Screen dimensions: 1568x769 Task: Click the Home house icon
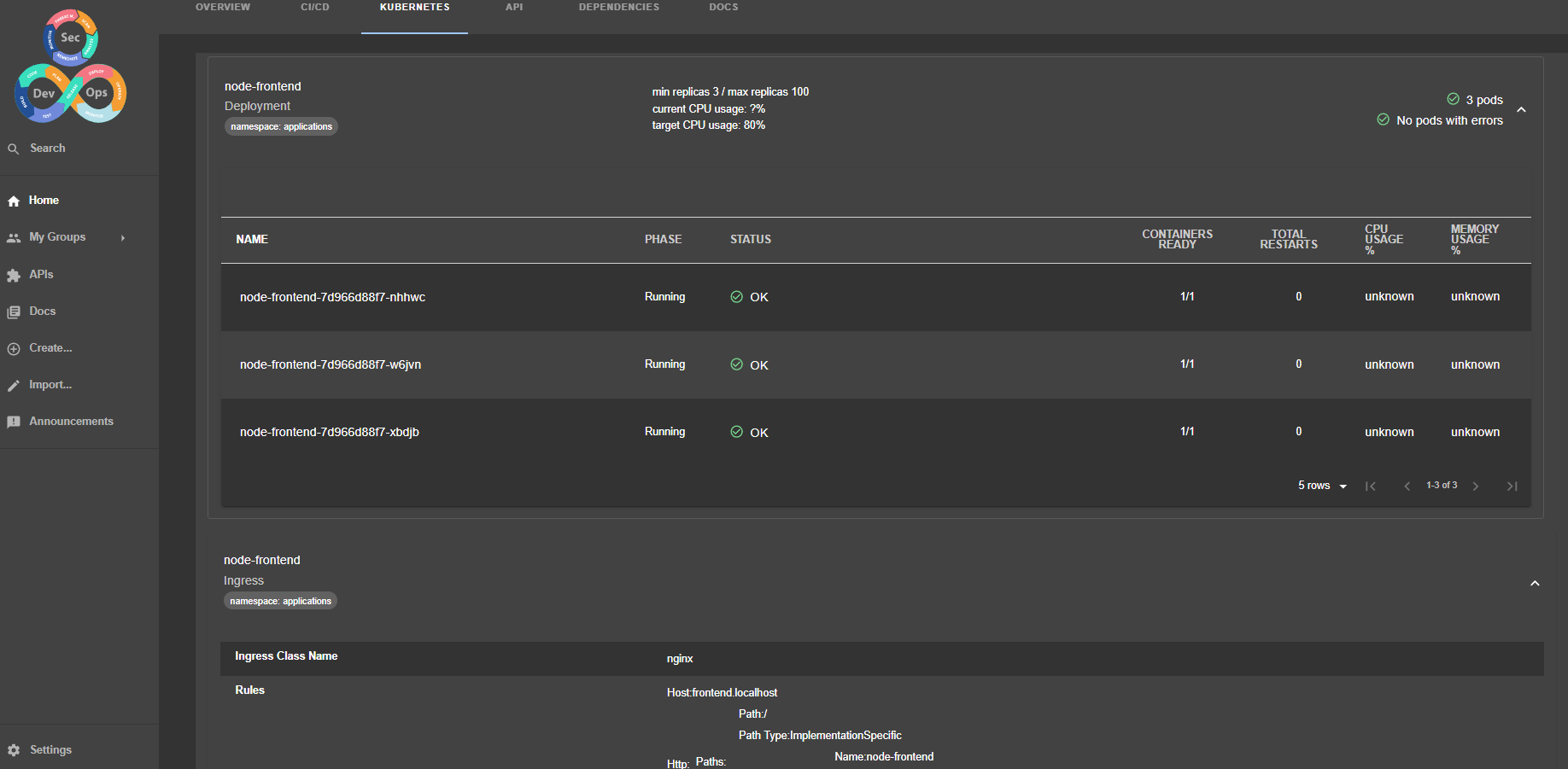click(x=14, y=201)
